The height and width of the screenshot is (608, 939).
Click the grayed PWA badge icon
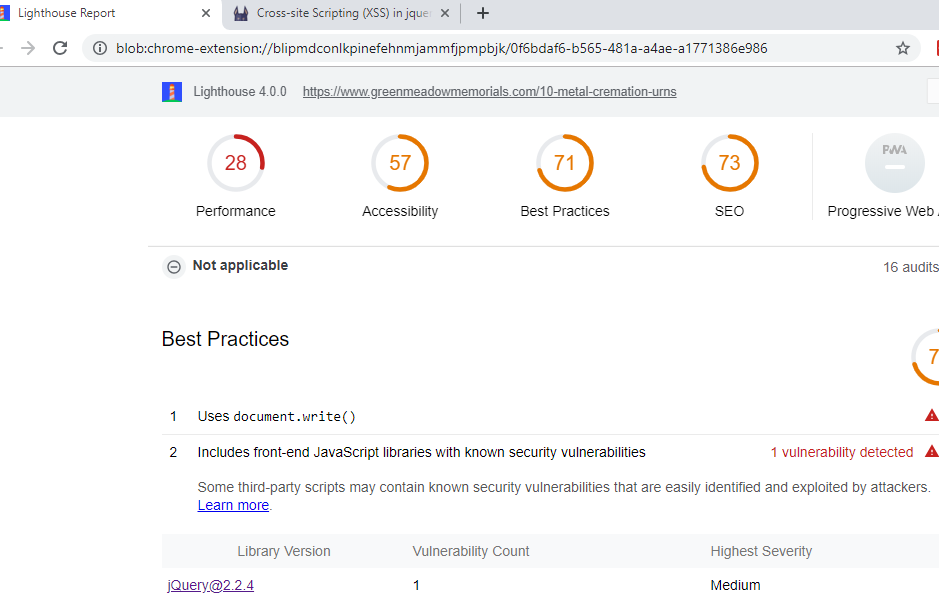pyautogui.click(x=894, y=163)
